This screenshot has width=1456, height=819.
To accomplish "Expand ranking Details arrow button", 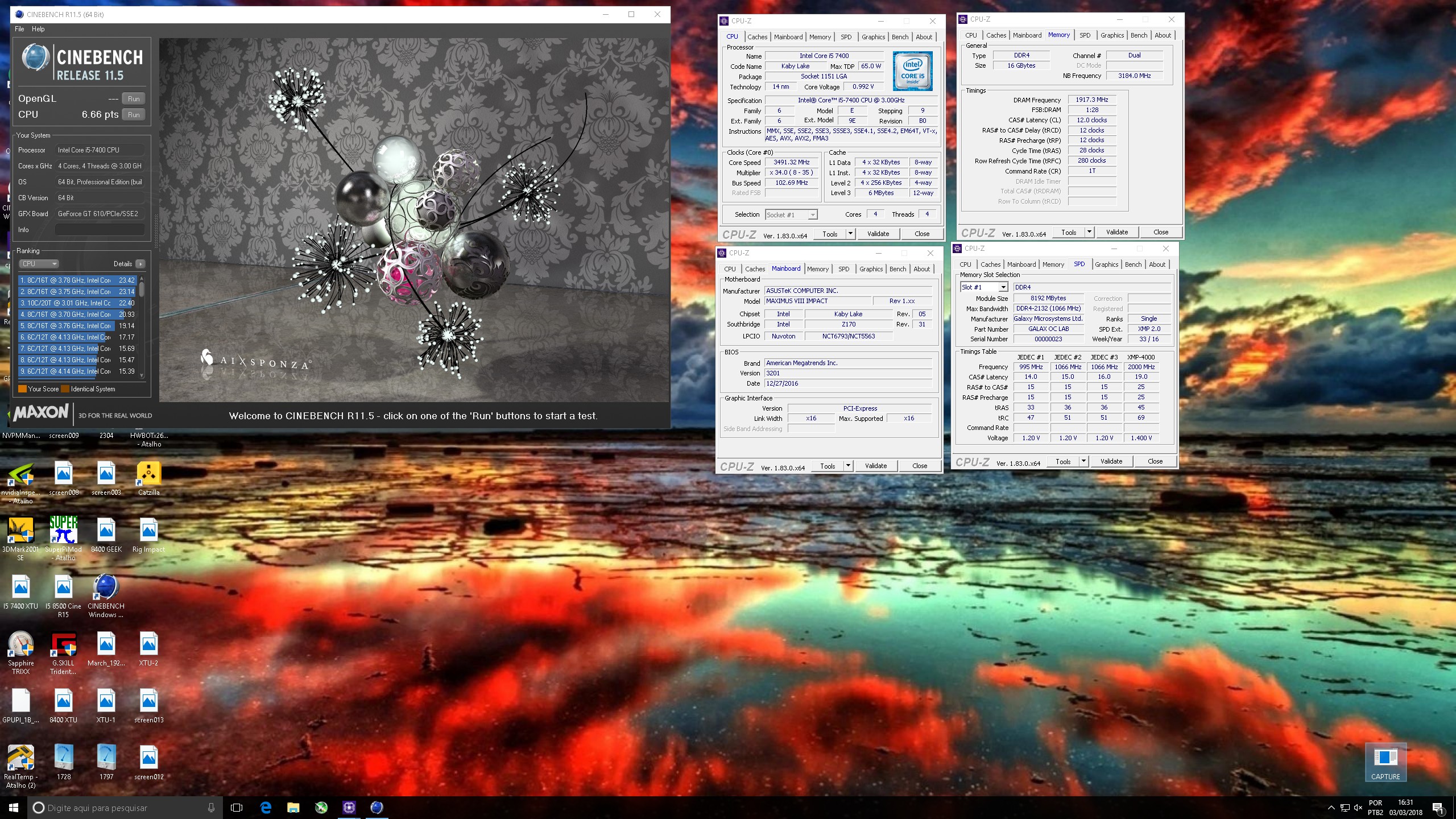I will click(x=140, y=264).
